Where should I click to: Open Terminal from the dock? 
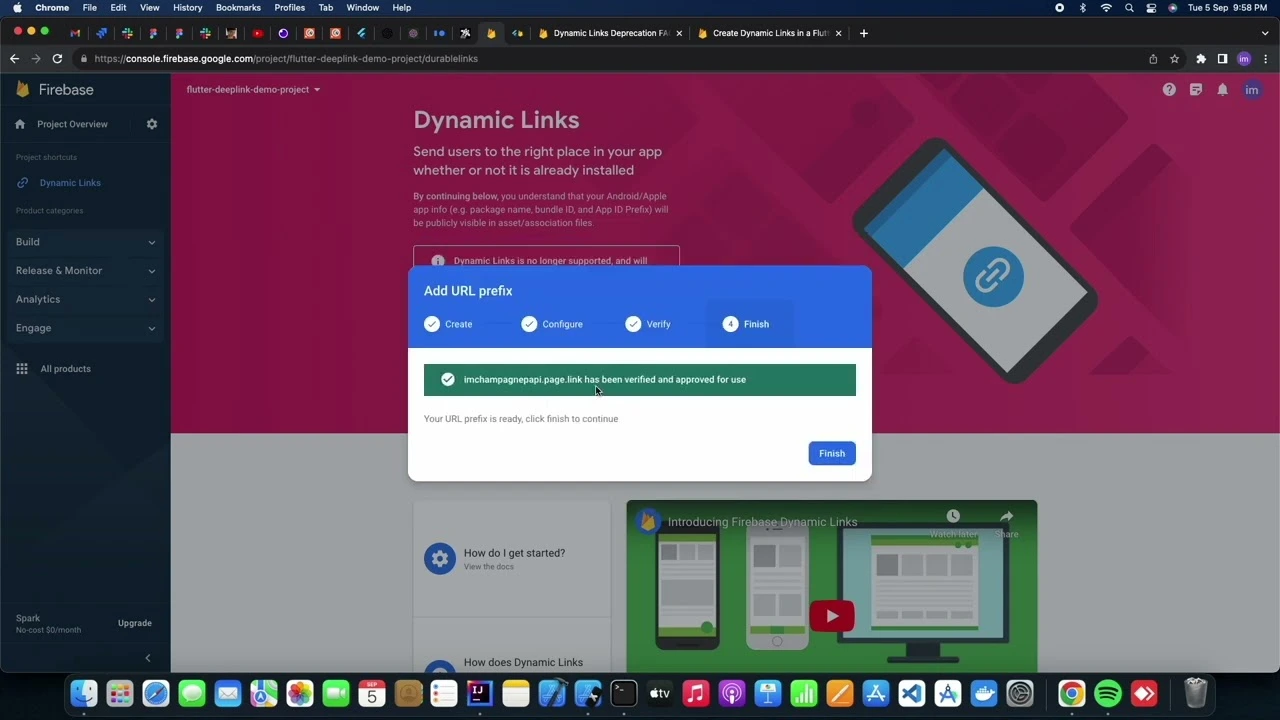tap(624, 693)
